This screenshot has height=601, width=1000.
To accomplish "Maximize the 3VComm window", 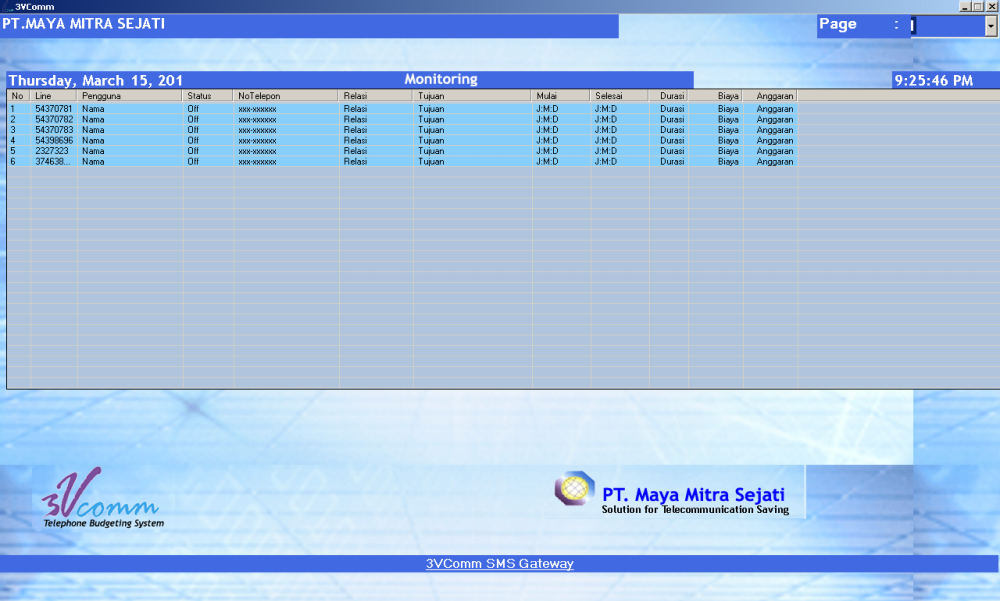I will (x=977, y=6).
